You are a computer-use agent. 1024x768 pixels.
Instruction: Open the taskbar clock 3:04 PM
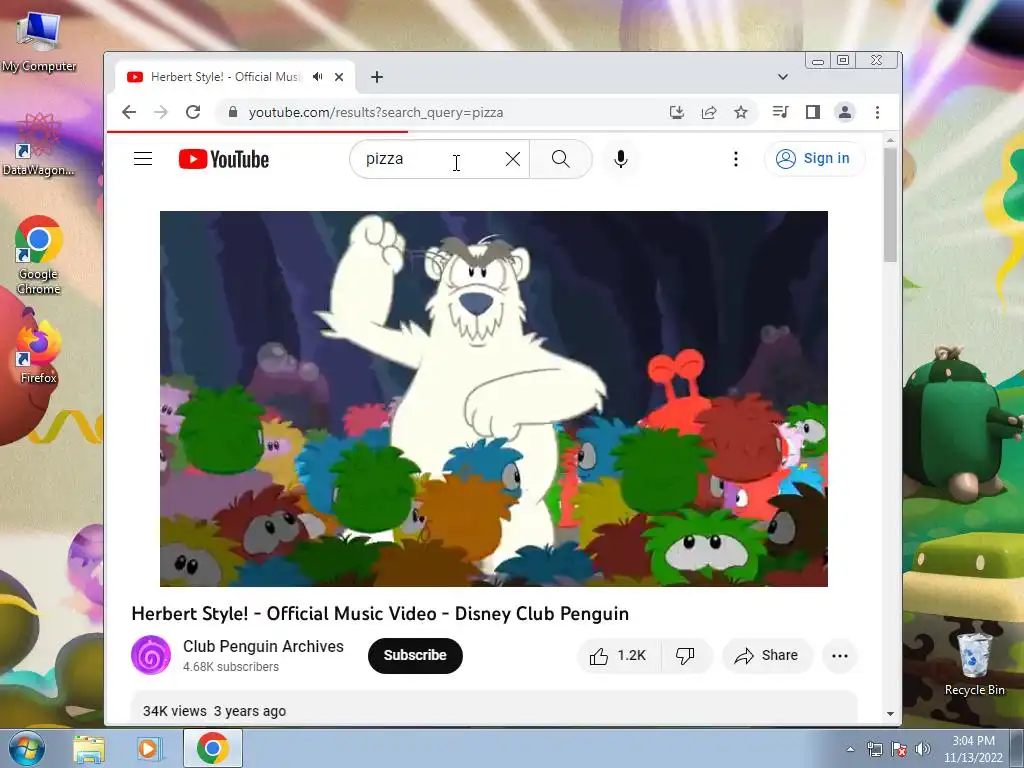[x=973, y=749]
